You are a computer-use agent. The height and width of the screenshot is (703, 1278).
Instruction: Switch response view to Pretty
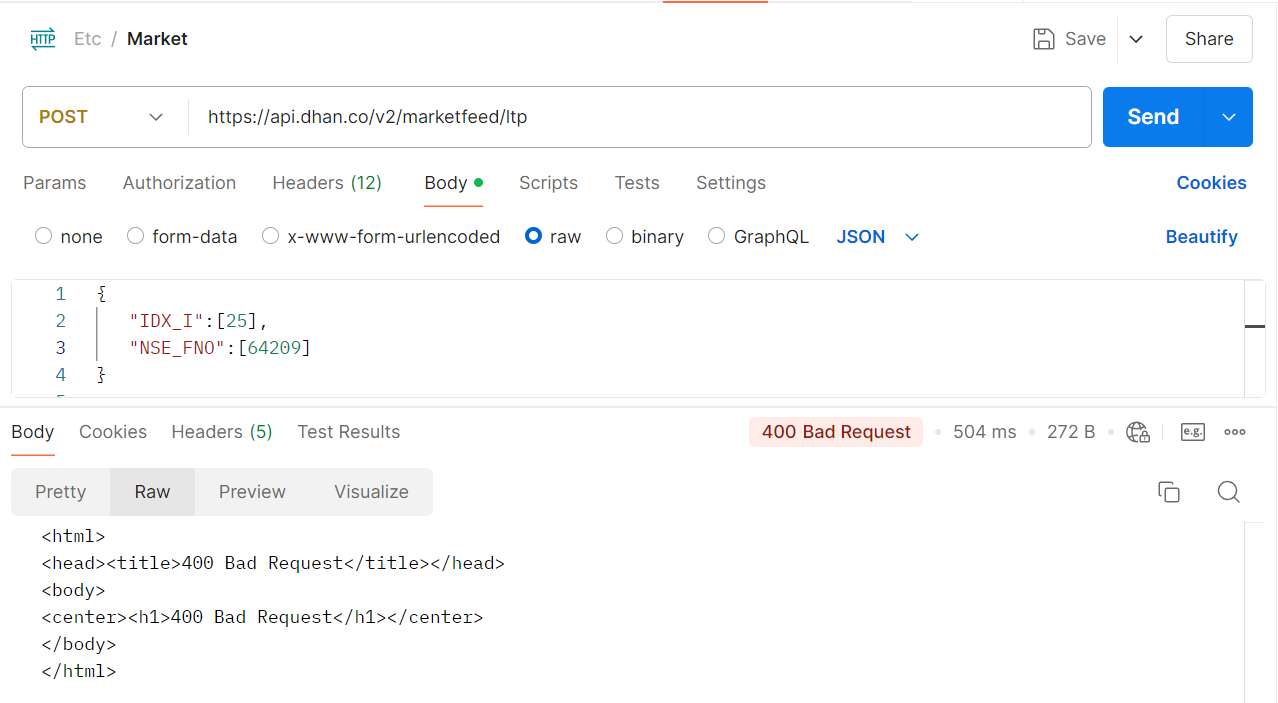[x=61, y=492]
